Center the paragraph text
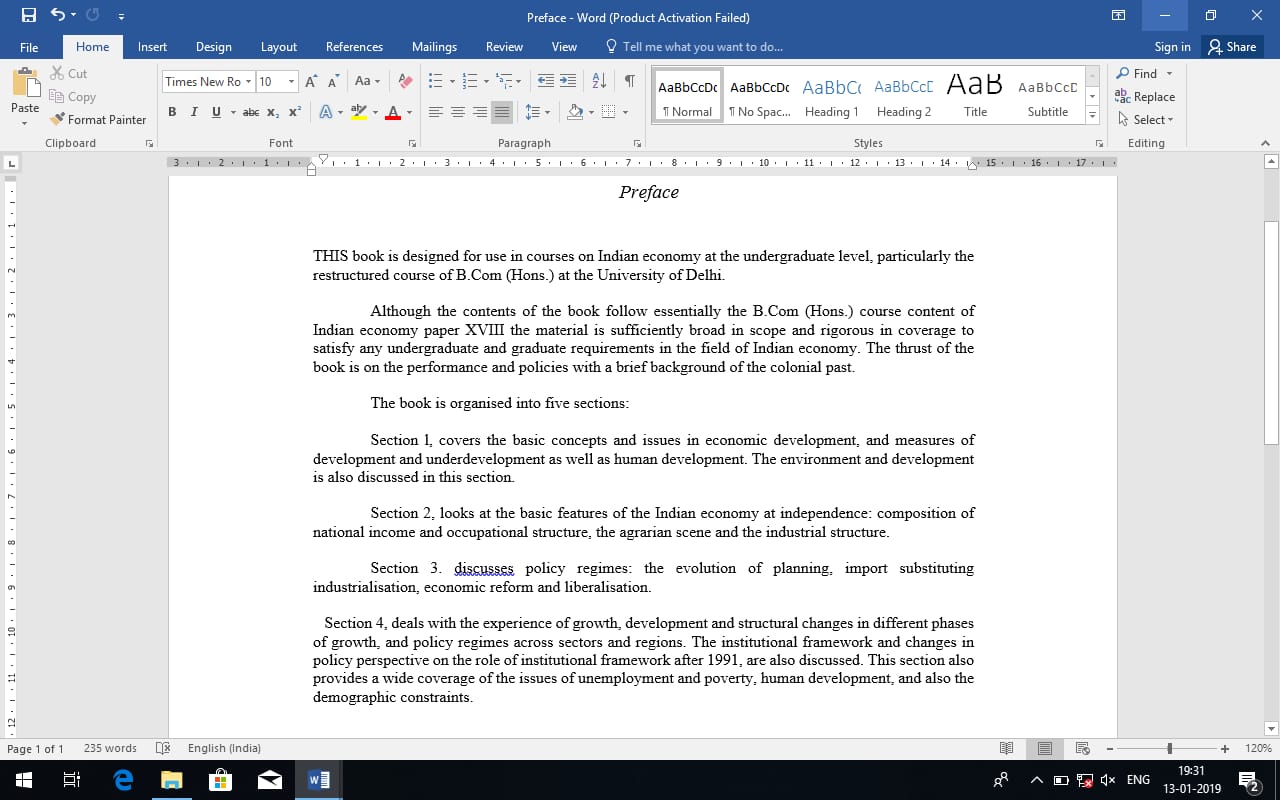 [458, 112]
